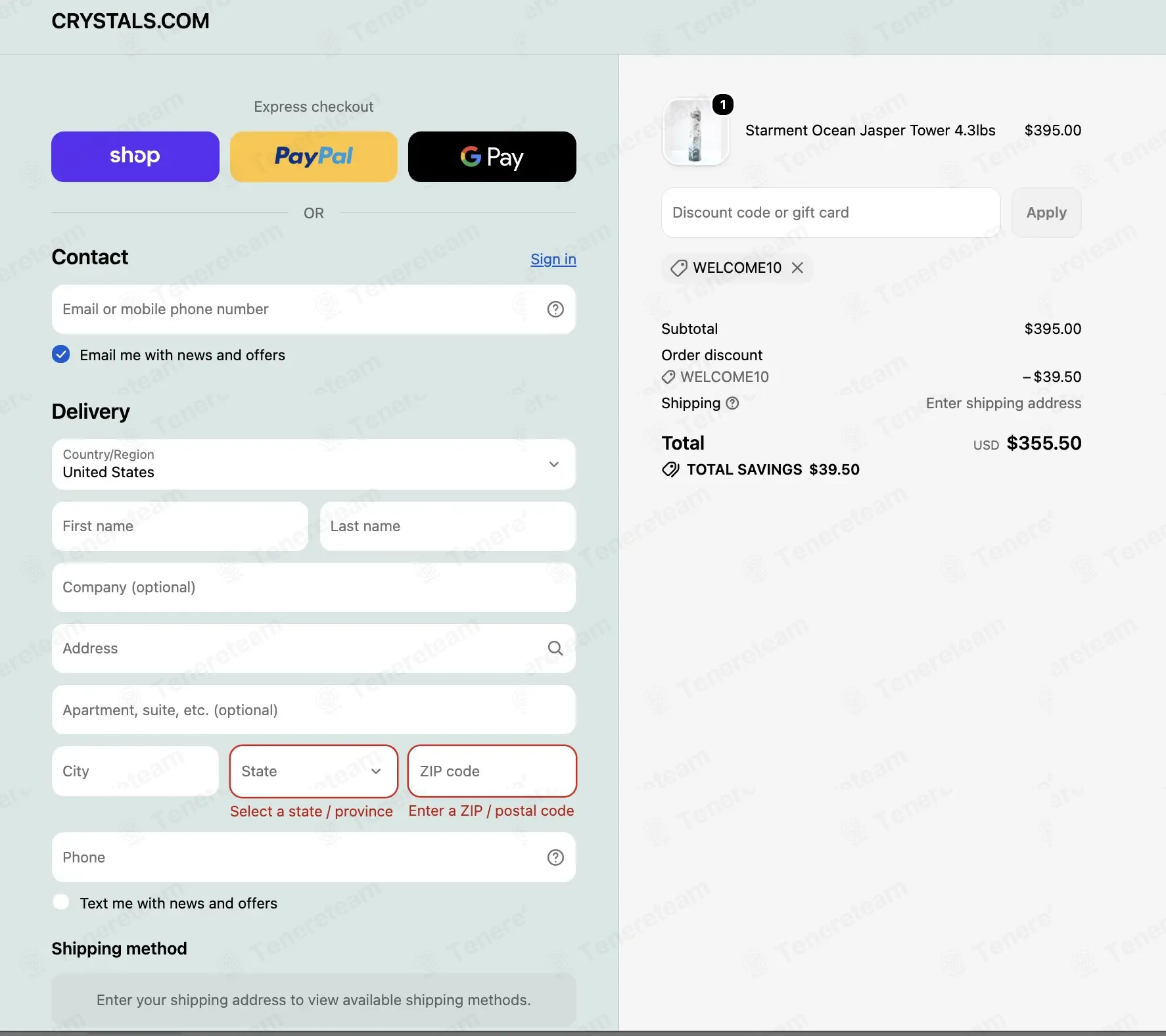This screenshot has width=1166, height=1036.
Task: Click the Select a state / province error
Action: point(312,811)
